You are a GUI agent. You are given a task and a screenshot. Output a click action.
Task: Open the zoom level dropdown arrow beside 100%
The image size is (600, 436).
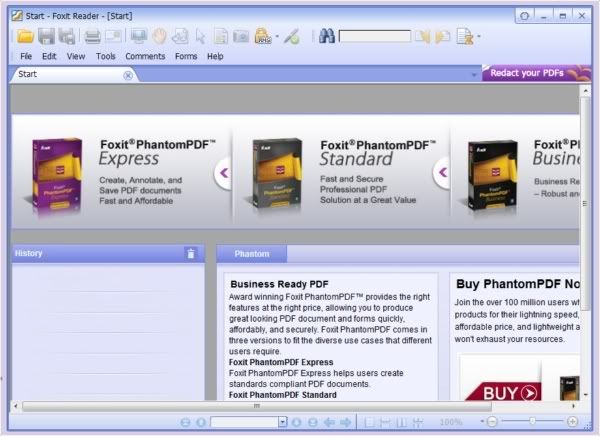pyautogui.click(x=482, y=421)
